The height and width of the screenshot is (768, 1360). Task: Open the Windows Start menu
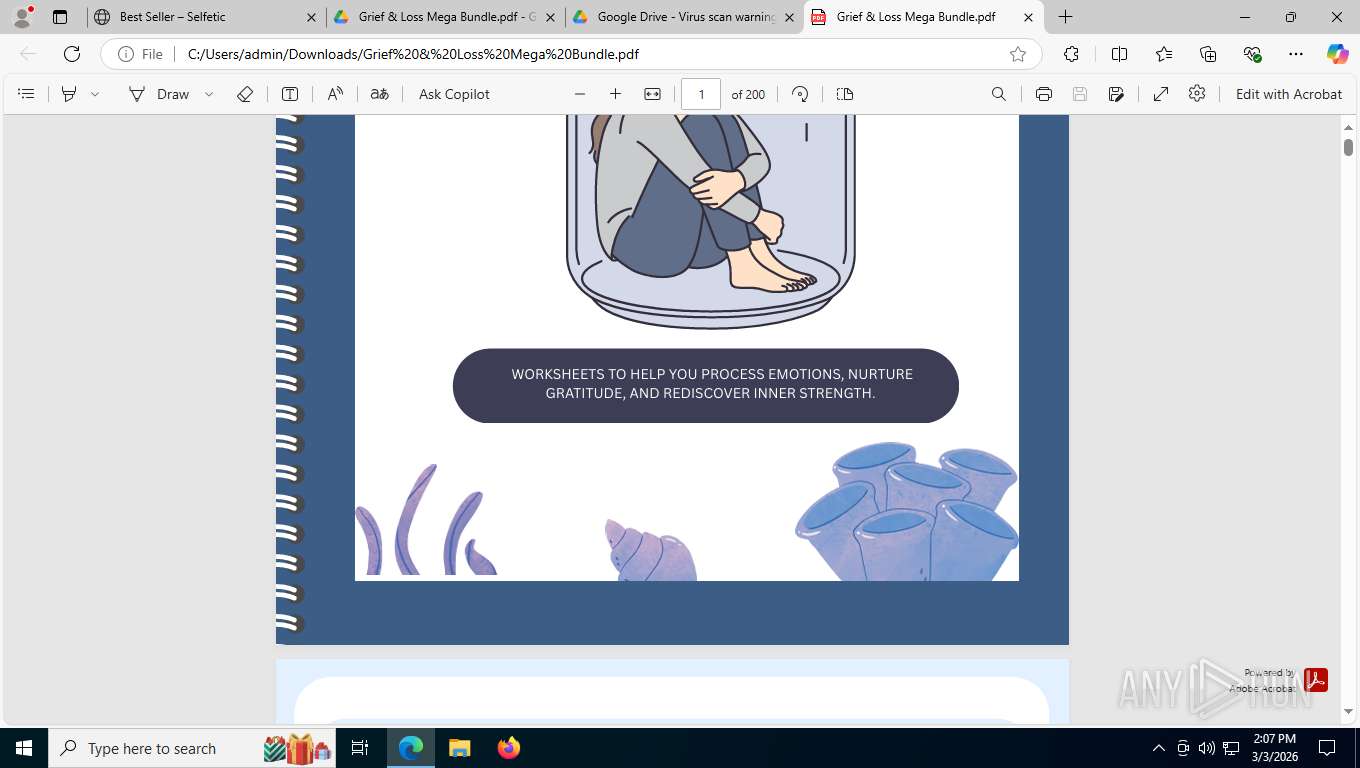[x=24, y=748]
